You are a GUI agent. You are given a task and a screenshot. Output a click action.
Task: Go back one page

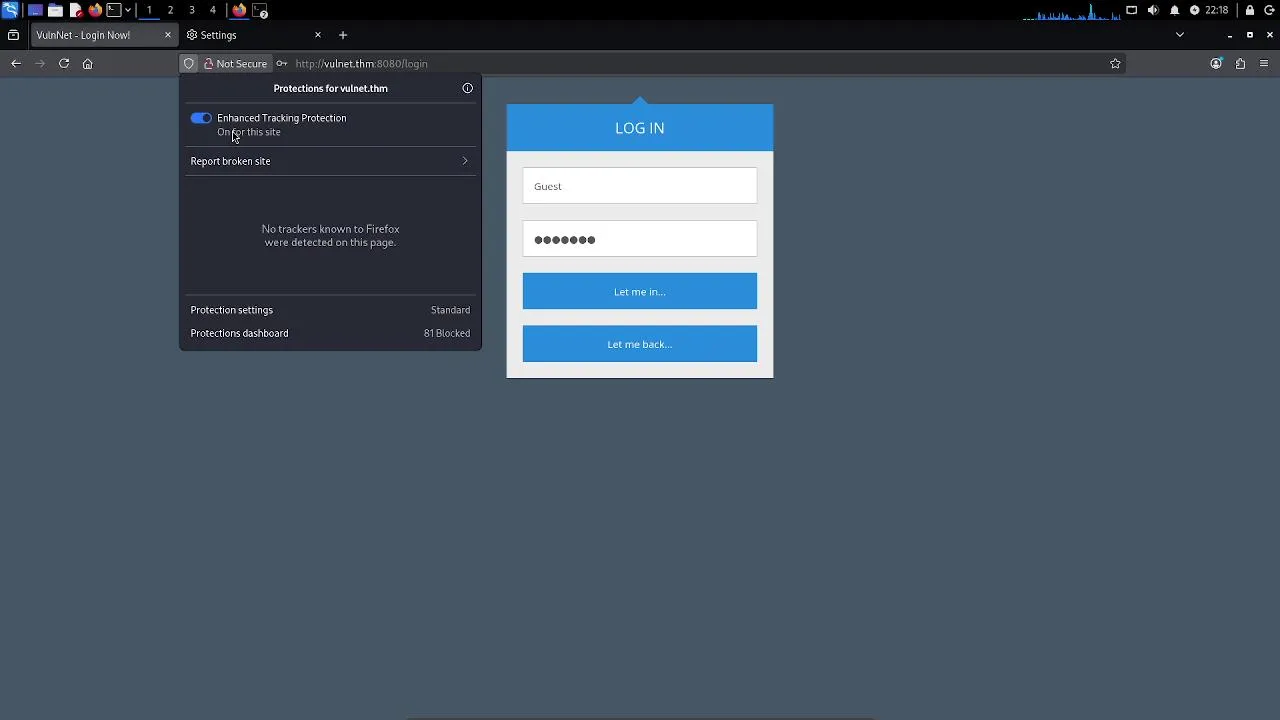coord(16,63)
